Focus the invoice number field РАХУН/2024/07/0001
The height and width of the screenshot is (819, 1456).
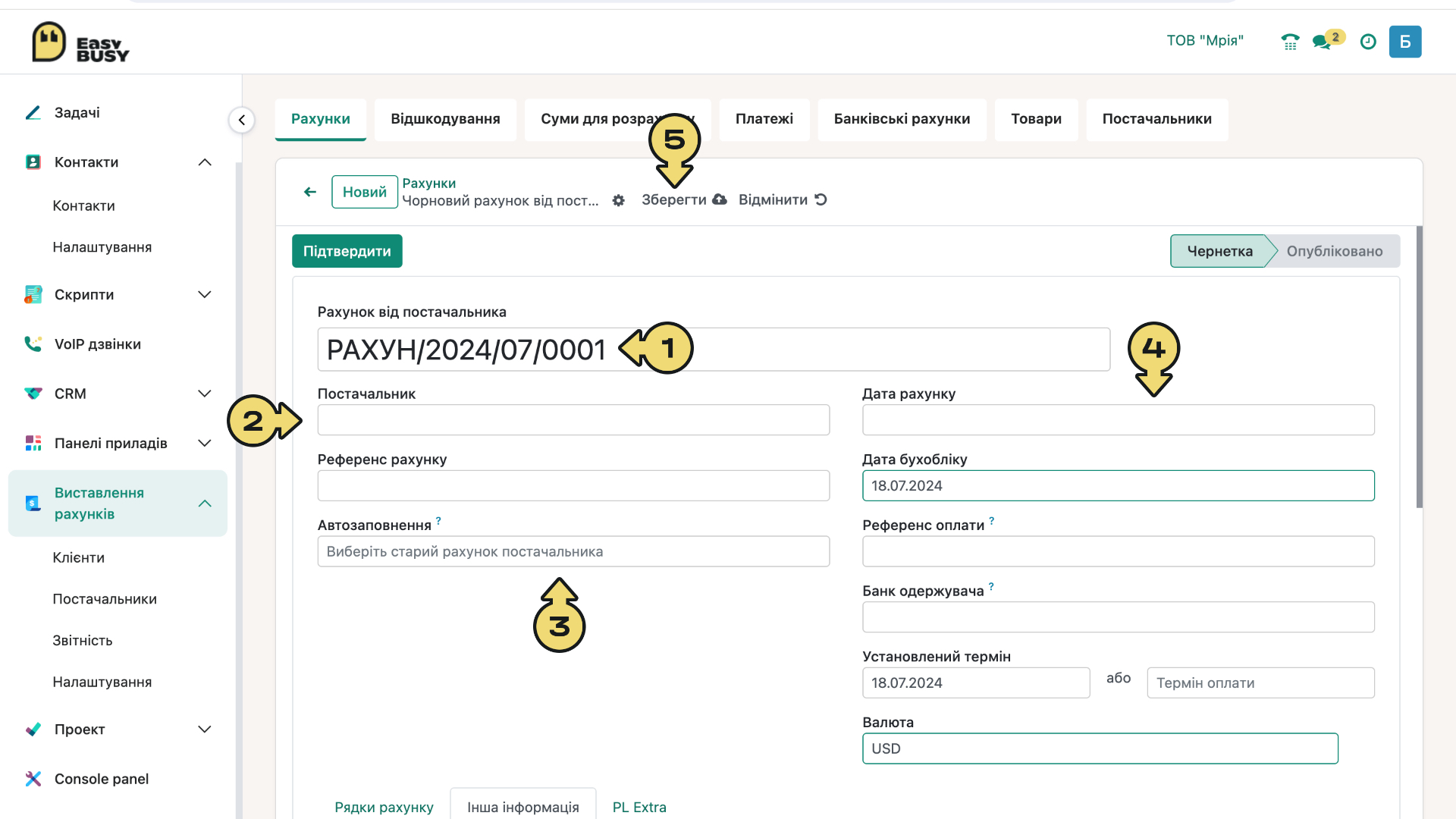coord(714,350)
